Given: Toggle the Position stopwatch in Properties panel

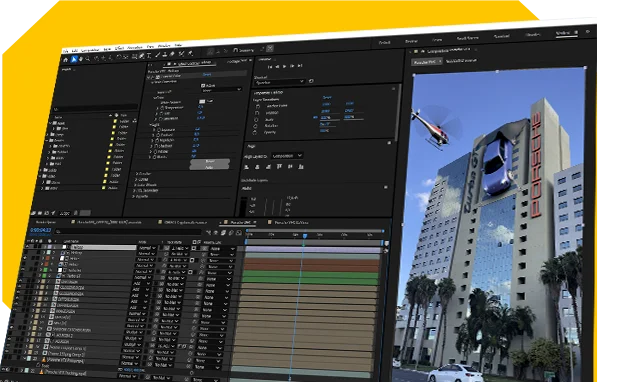Looking at the screenshot, I should (x=257, y=113).
